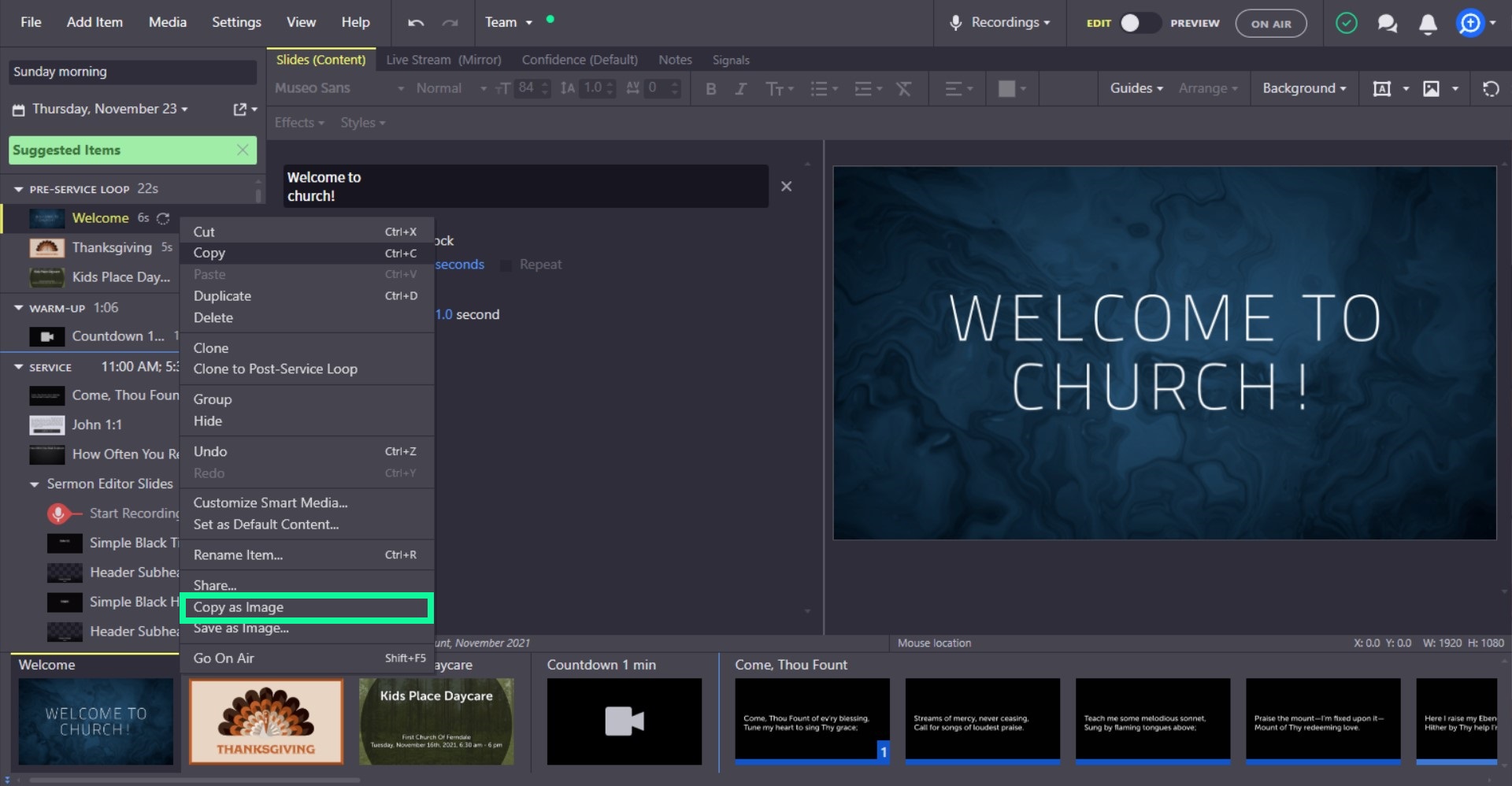Choose Copy as Image from context menu
The height and width of the screenshot is (786, 1512).
point(307,607)
